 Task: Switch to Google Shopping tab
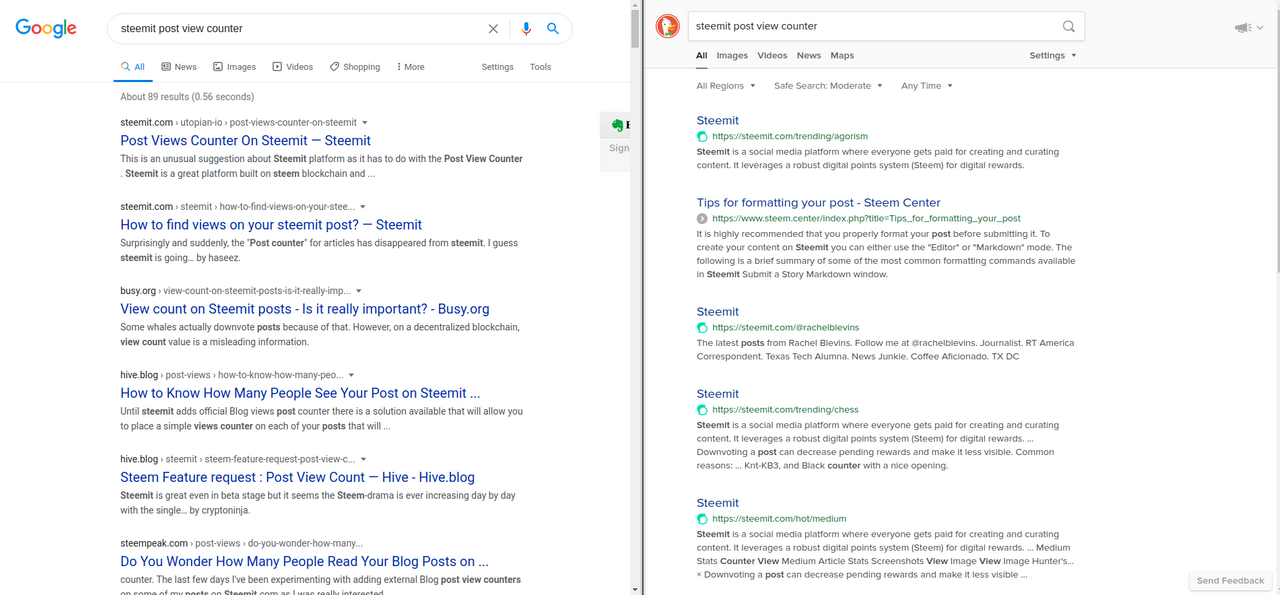tap(355, 67)
